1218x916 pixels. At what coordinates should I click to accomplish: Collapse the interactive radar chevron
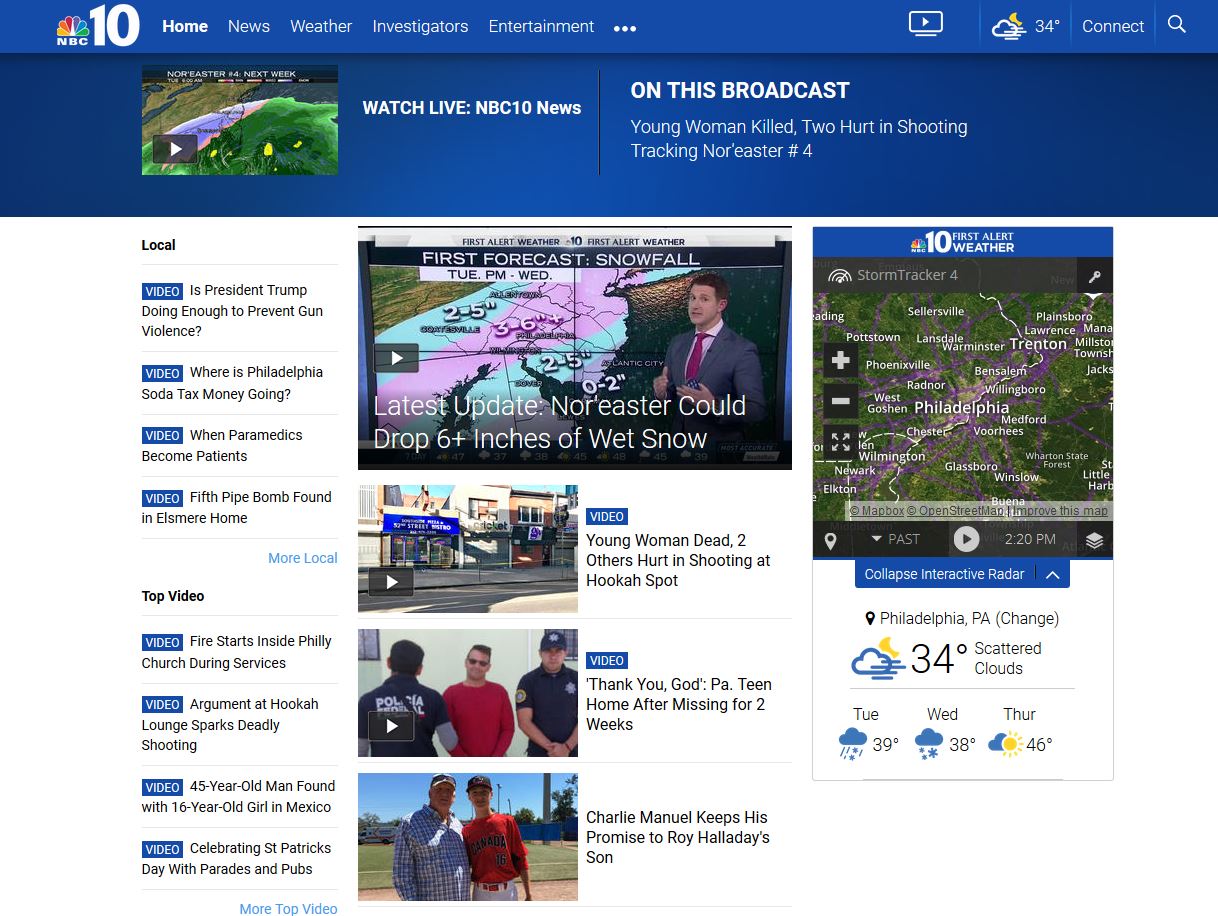1052,574
